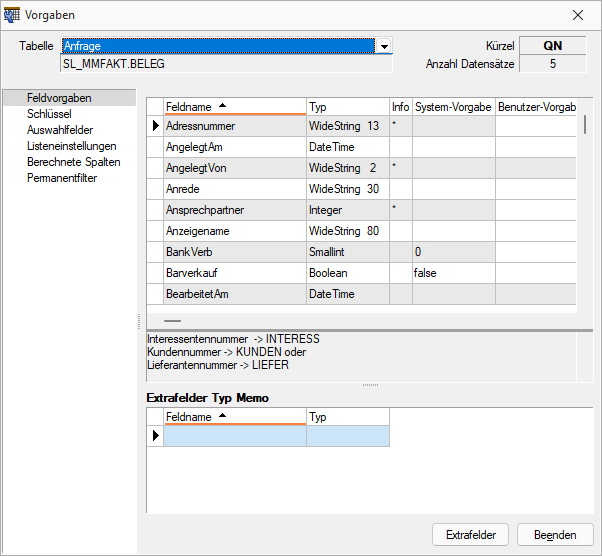Click the System-Vorgabe column header

[453, 106]
